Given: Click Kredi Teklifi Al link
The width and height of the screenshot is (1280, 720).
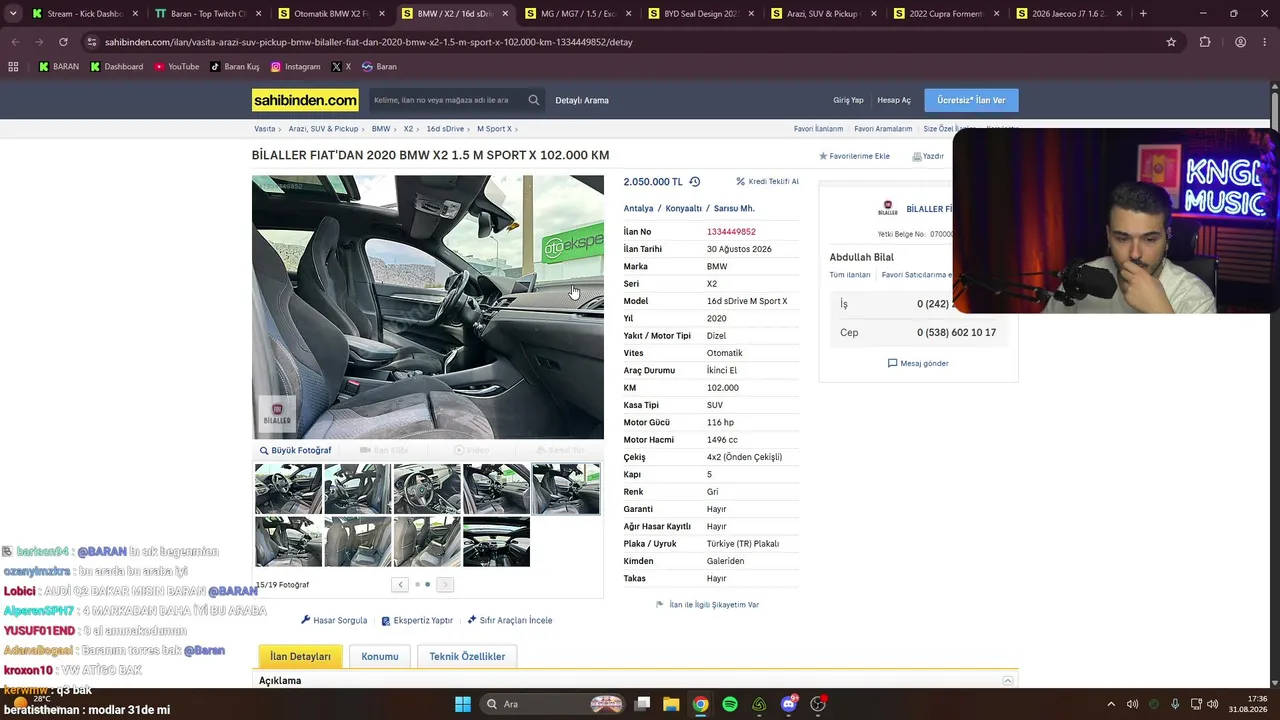Looking at the screenshot, I should 768,182.
